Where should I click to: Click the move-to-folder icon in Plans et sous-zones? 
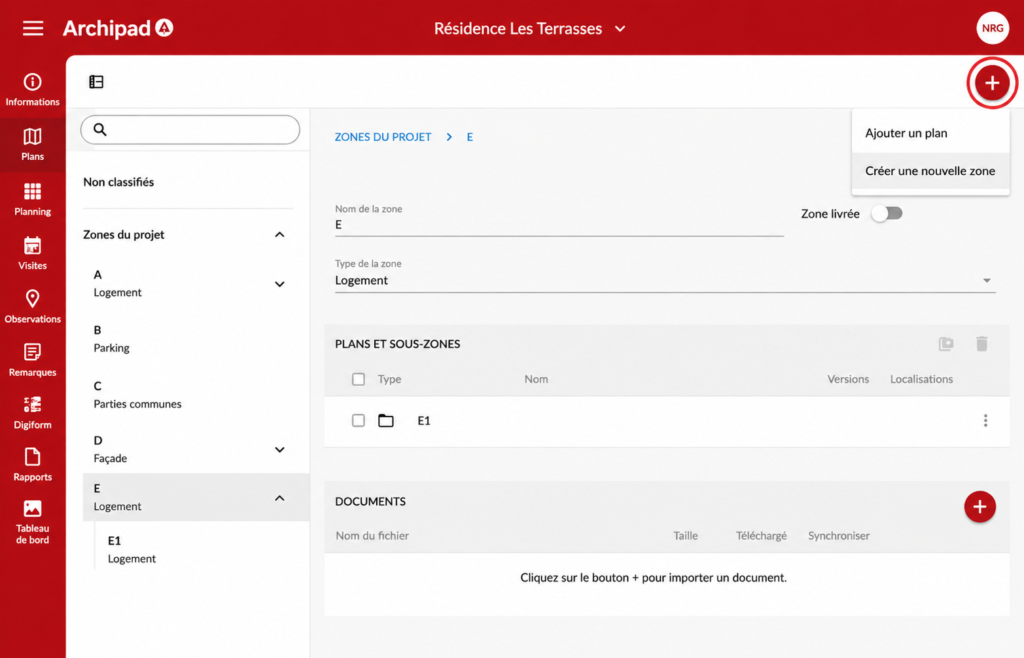(x=946, y=343)
